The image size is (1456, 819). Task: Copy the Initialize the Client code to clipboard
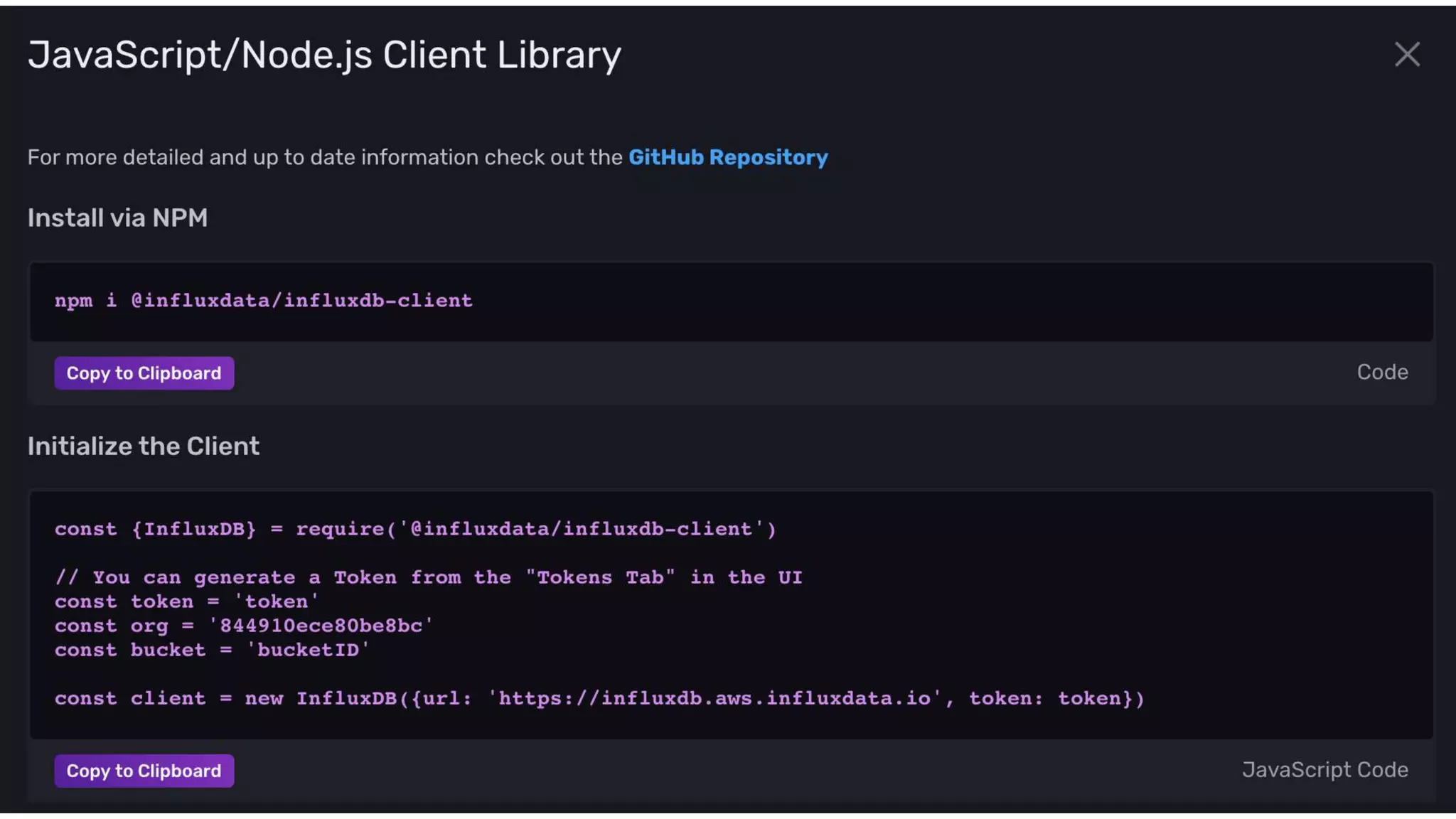tap(144, 771)
